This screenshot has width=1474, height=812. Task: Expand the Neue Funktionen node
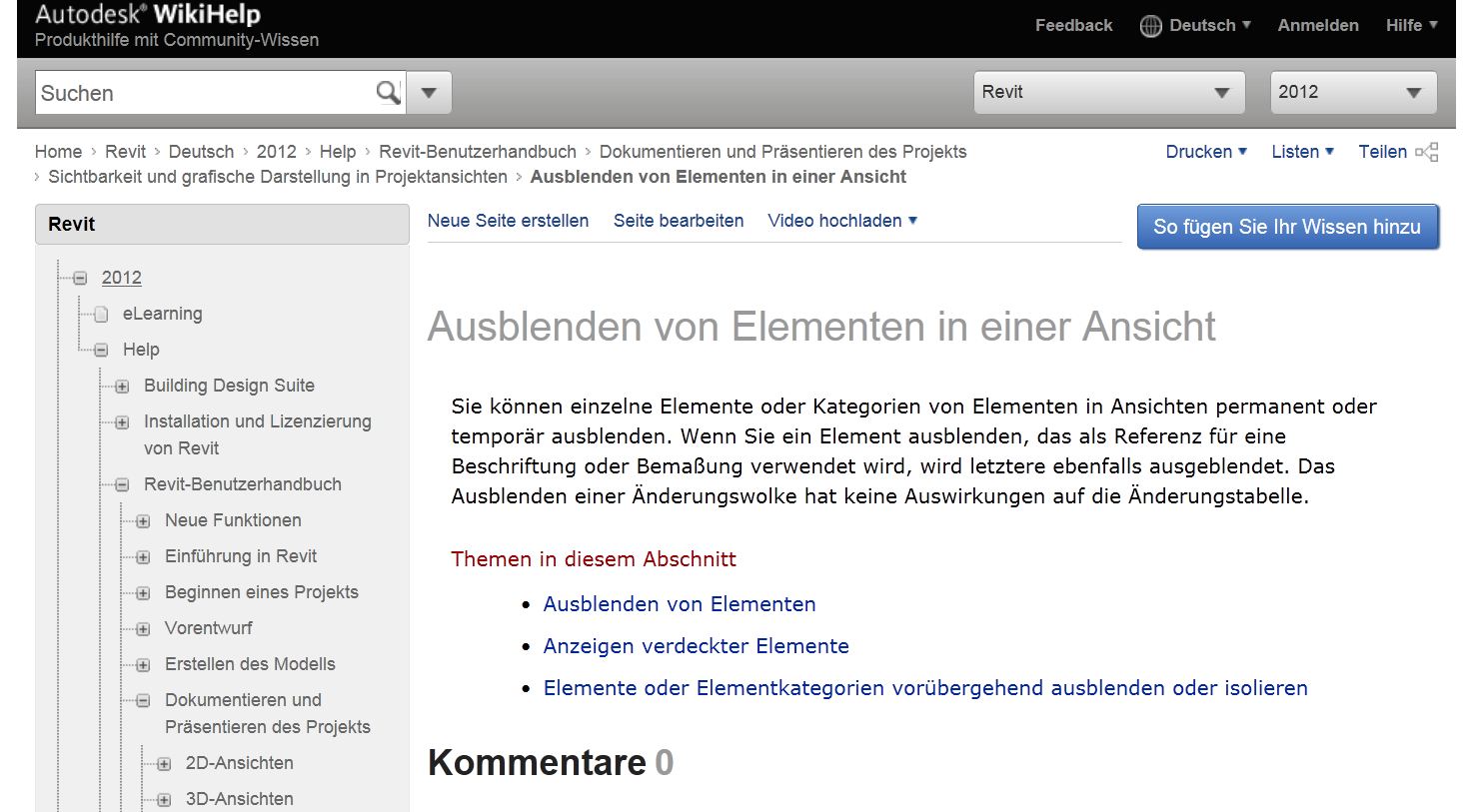[143, 521]
